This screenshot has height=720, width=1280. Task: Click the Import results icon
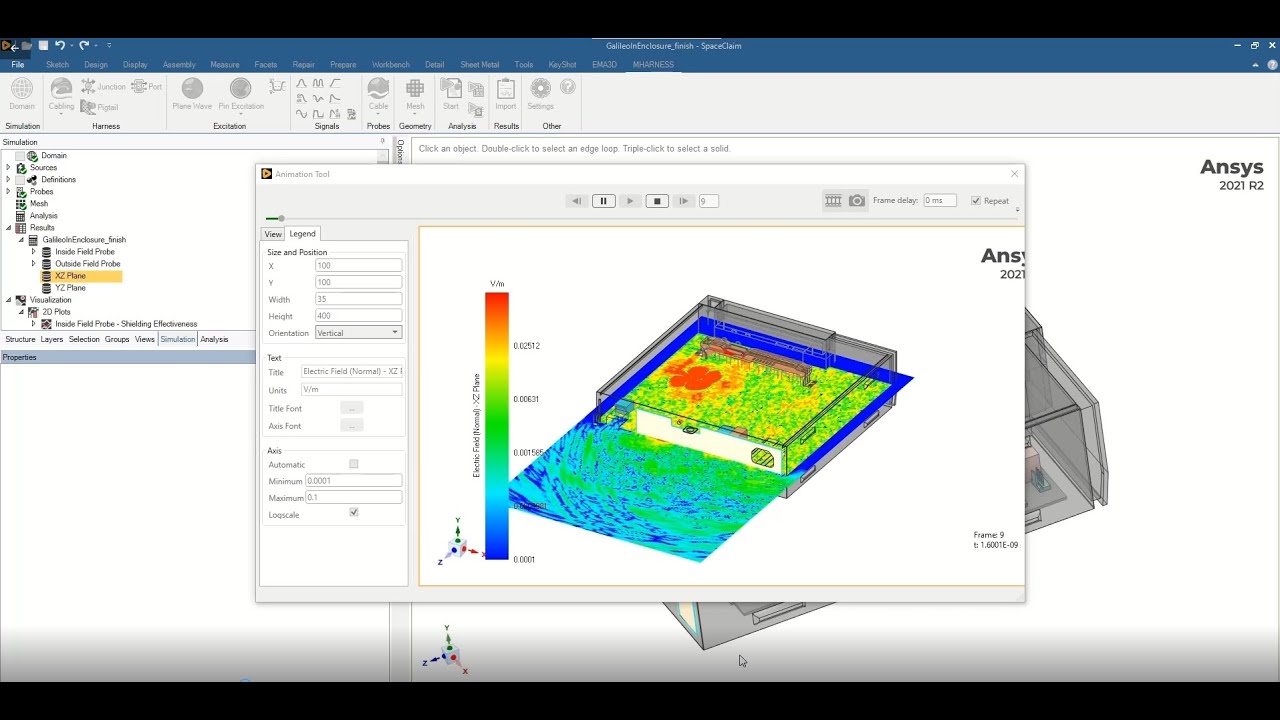click(506, 91)
